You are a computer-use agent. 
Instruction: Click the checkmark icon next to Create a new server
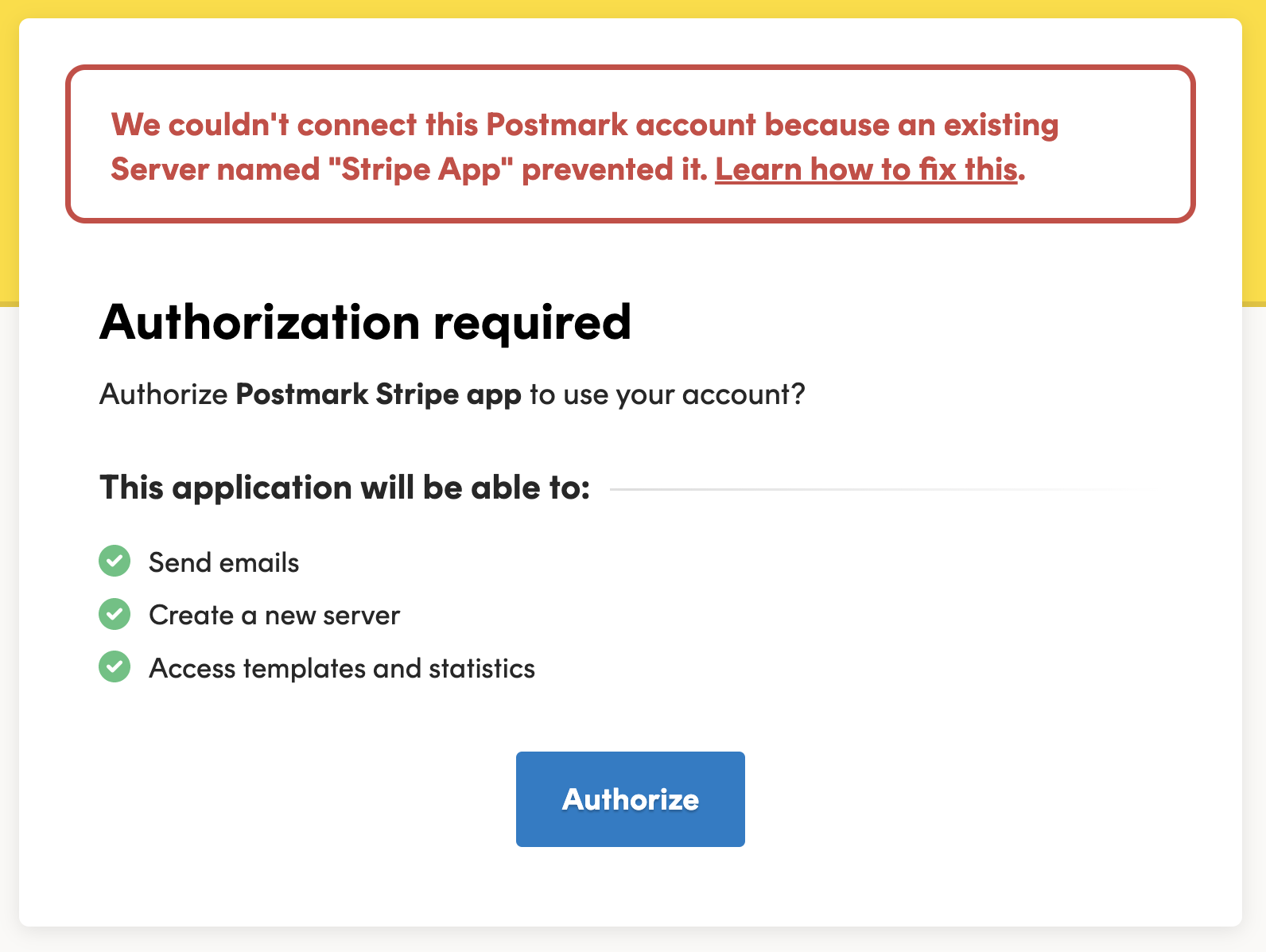pos(115,614)
